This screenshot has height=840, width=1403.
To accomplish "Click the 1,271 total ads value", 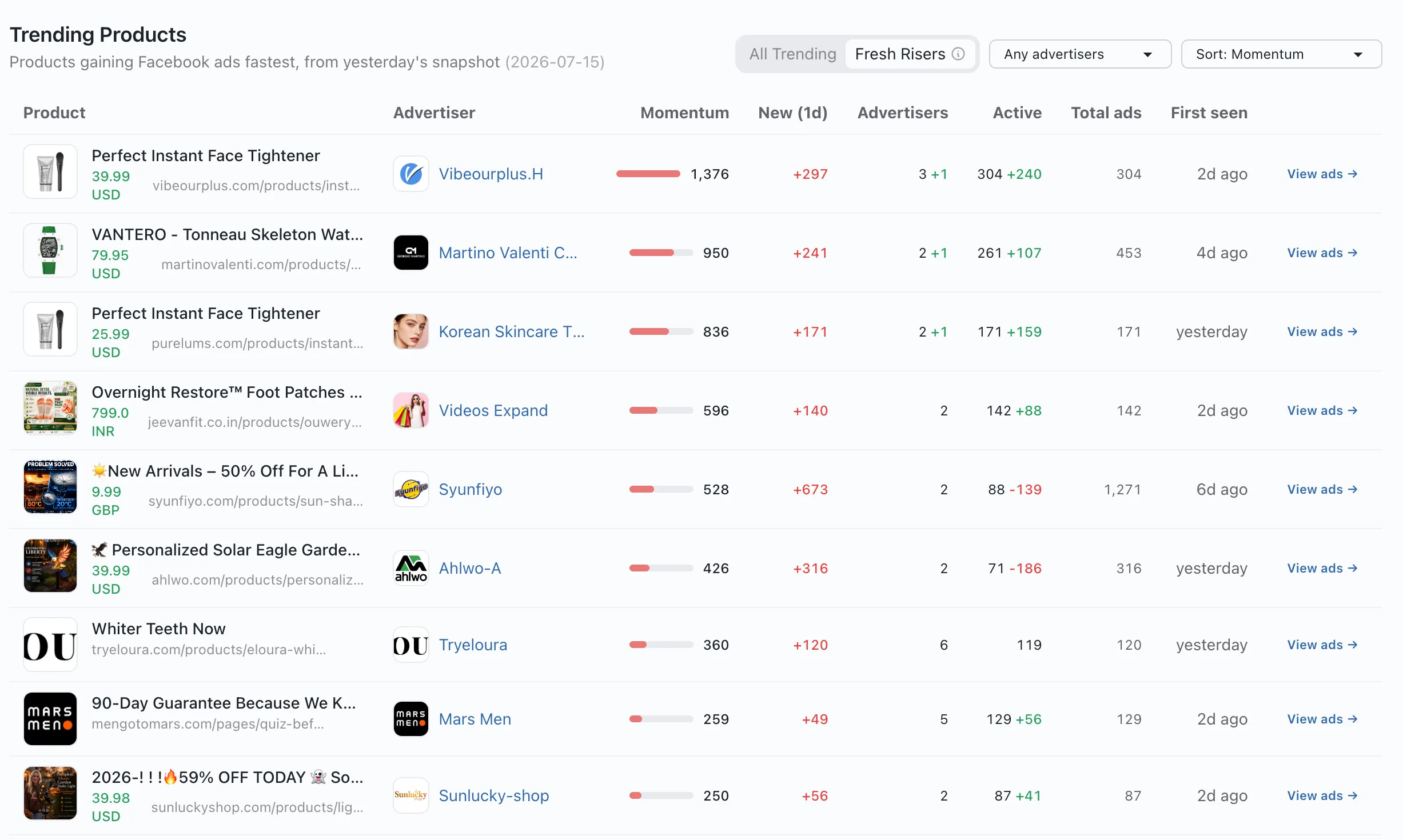I will [1122, 489].
